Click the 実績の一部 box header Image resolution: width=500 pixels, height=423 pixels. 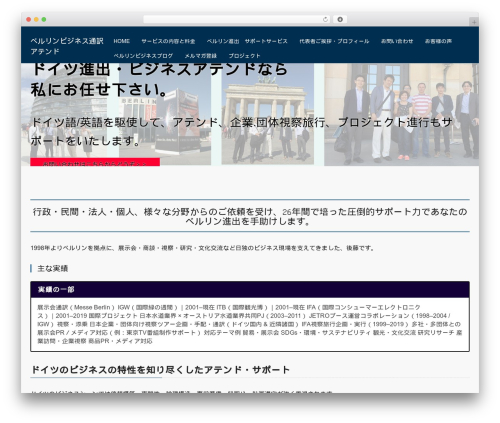[x=250, y=289]
